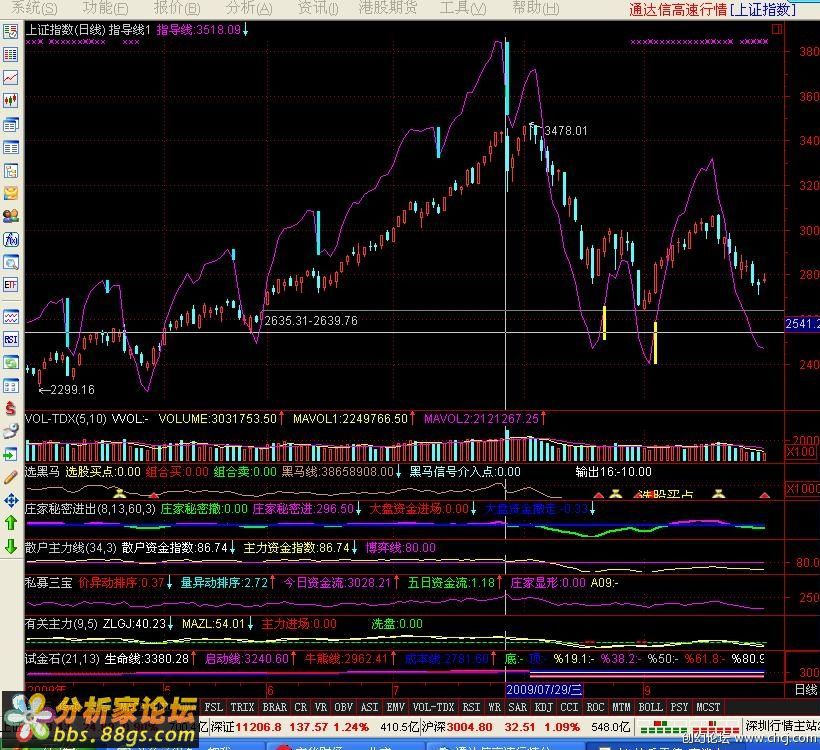Select the MCST indicator tab

click(708, 707)
